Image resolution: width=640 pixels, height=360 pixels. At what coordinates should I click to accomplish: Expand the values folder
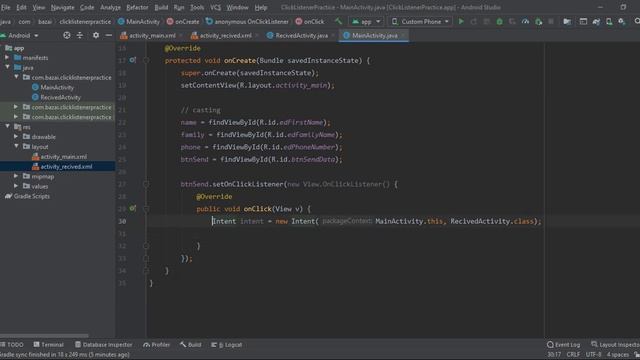(16, 186)
